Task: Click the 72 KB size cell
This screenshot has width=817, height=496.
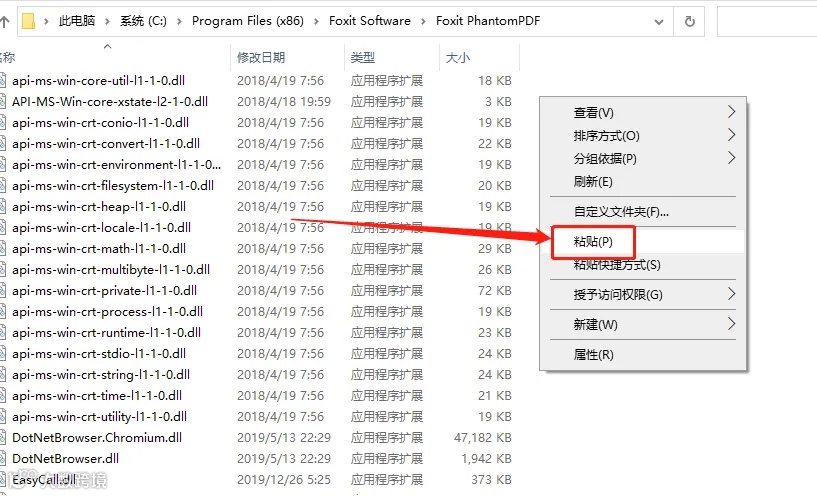Action: (495, 291)
